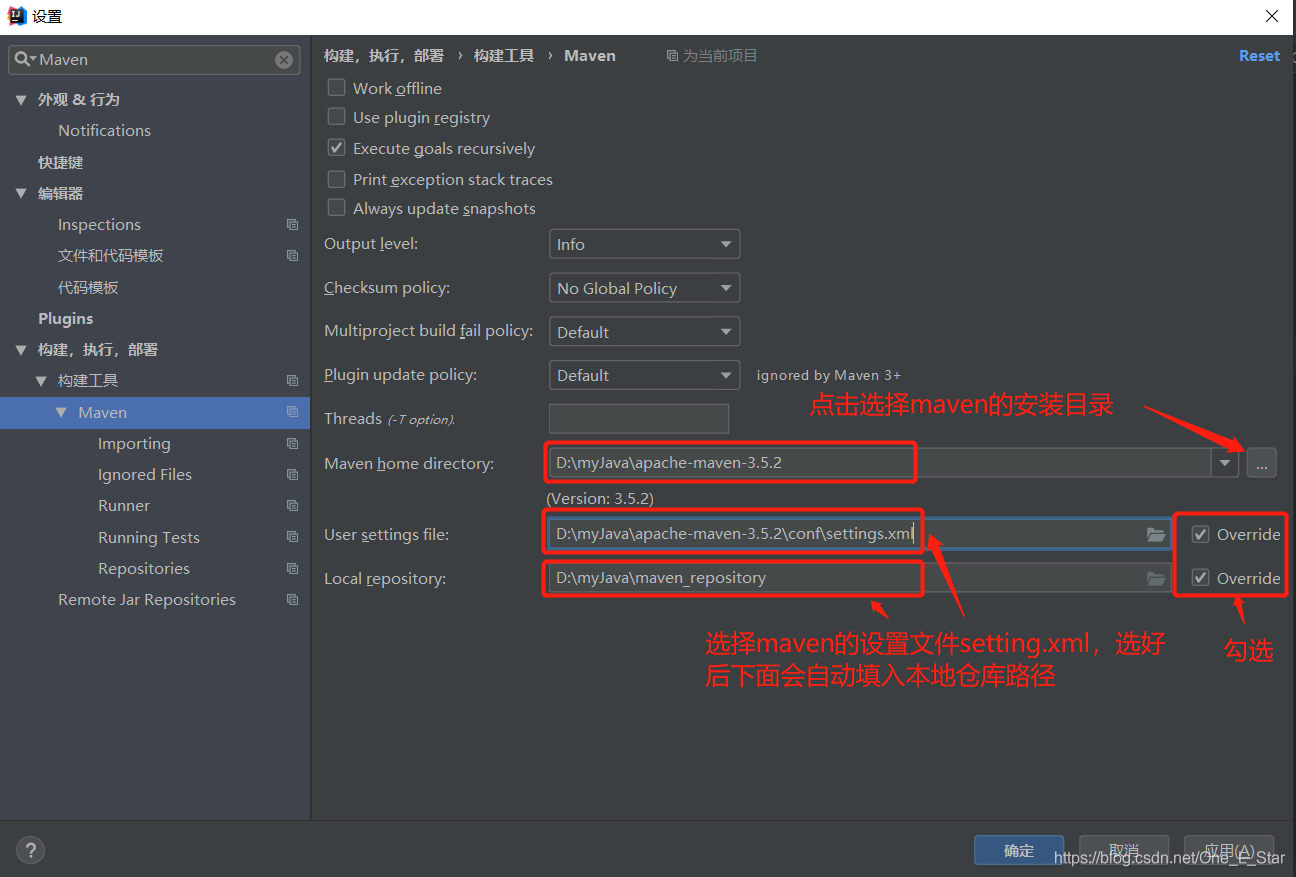Browse folder icon for Local repository

(x=1156, y=579)
